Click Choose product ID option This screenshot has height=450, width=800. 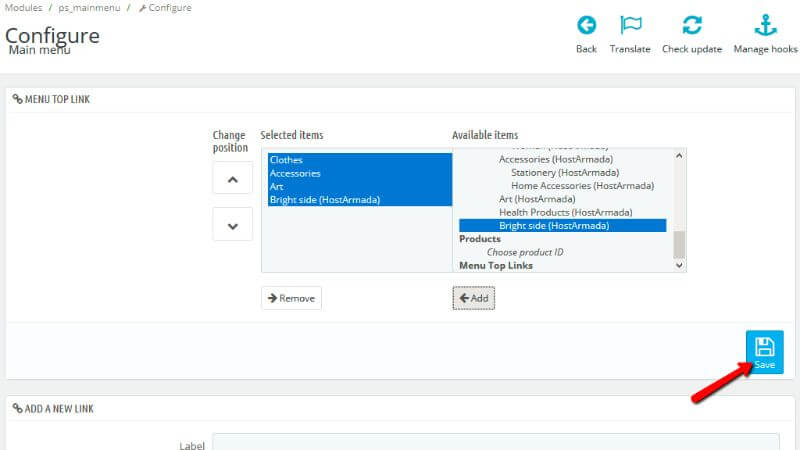tap(525, 252)
